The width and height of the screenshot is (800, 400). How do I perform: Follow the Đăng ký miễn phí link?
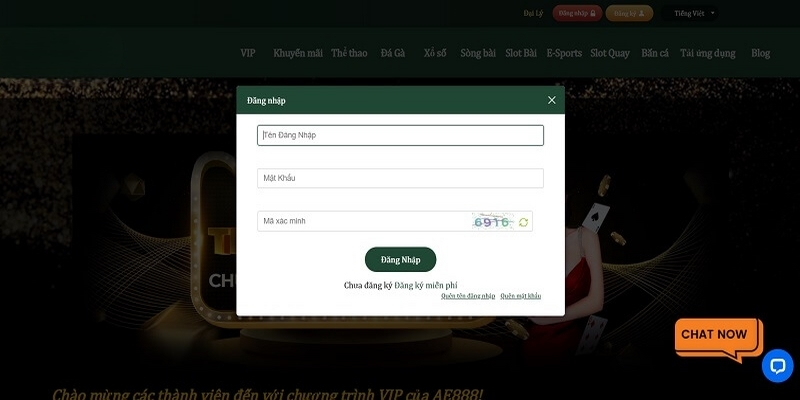(x=426, y=285)
